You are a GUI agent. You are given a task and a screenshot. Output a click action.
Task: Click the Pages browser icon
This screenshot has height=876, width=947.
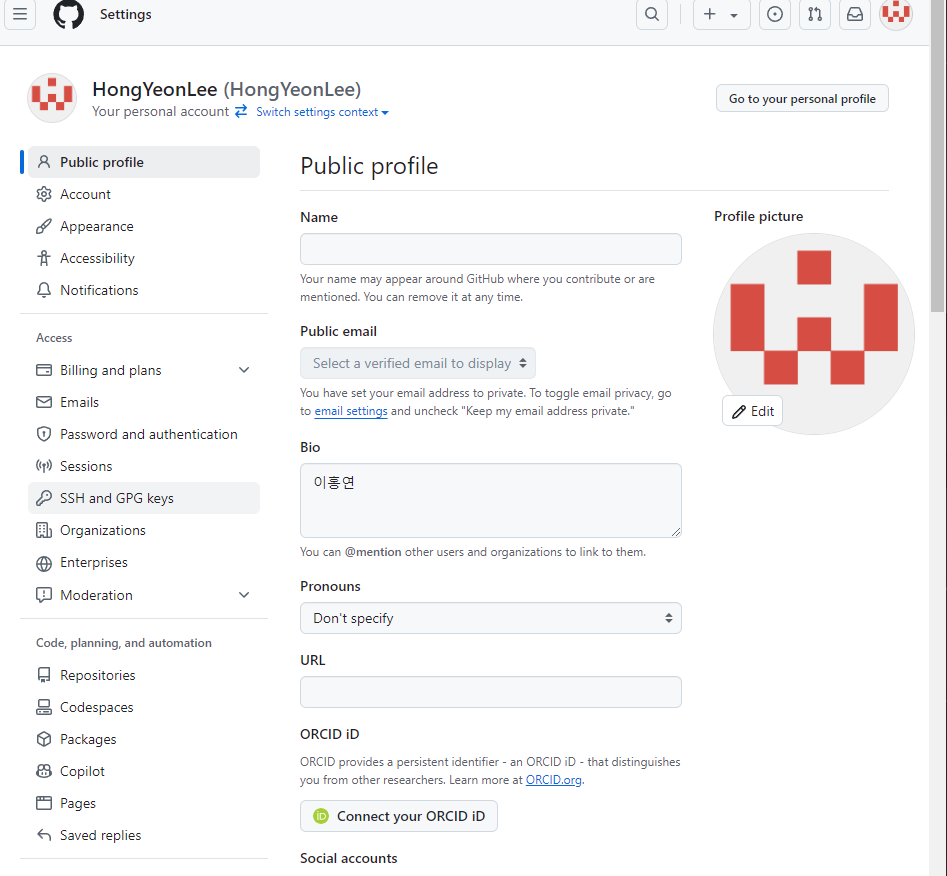pyautogui.click(x=44, y=803)
